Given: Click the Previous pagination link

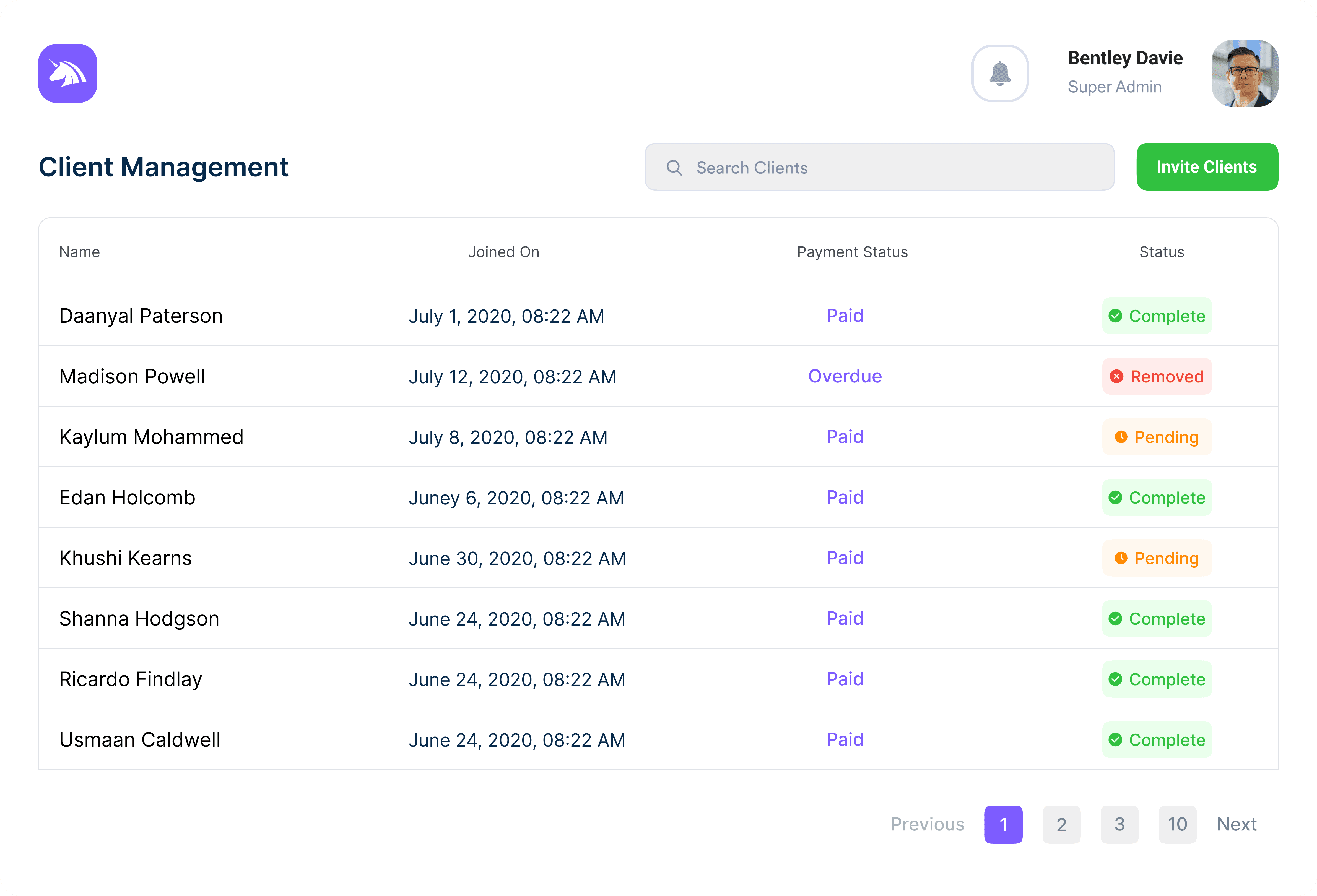Looking at the screenshot, I should pyautogui.click(x=927, y=824).
